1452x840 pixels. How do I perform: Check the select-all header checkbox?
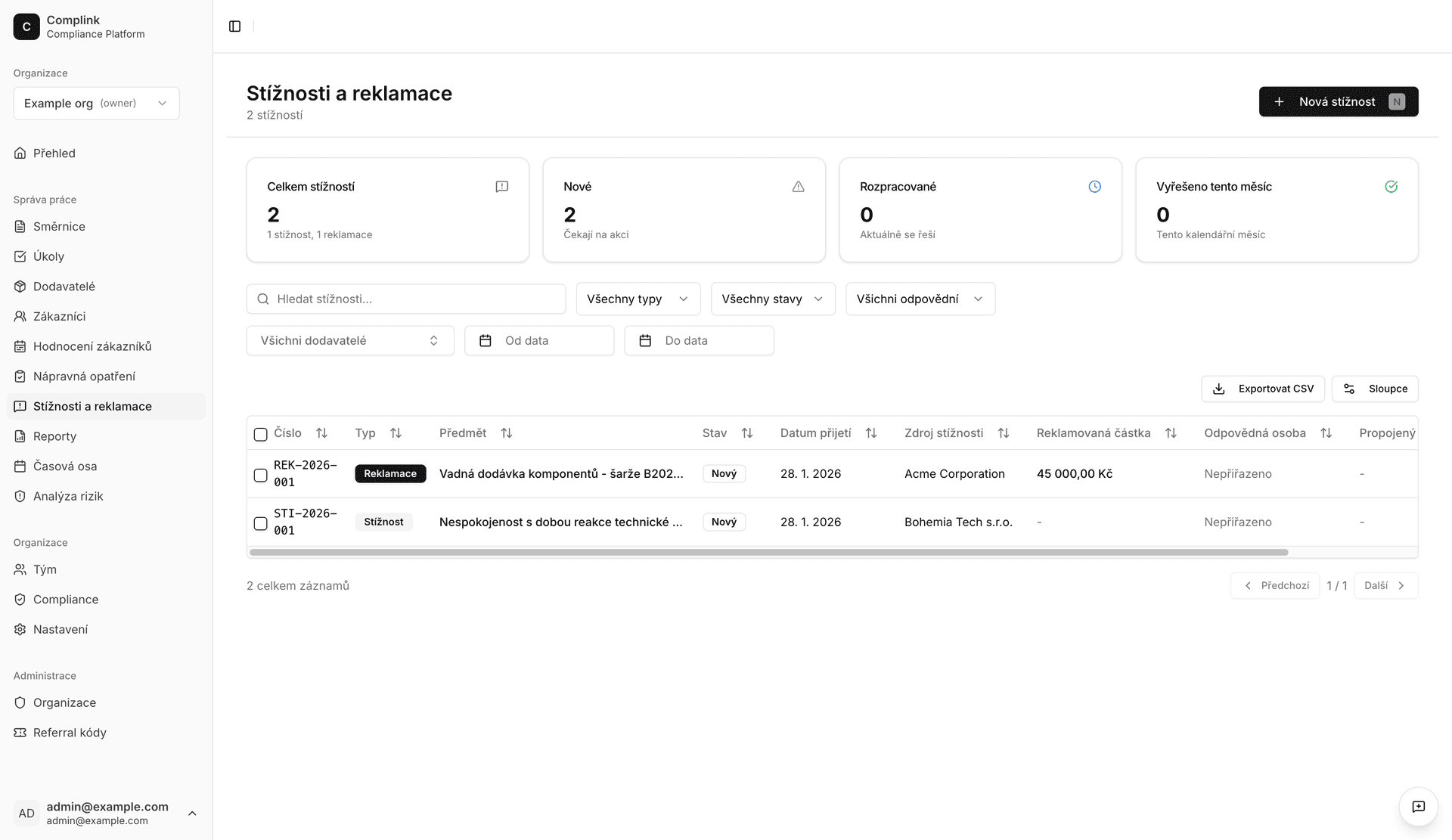pyautogui.click(x=260, y=434)
